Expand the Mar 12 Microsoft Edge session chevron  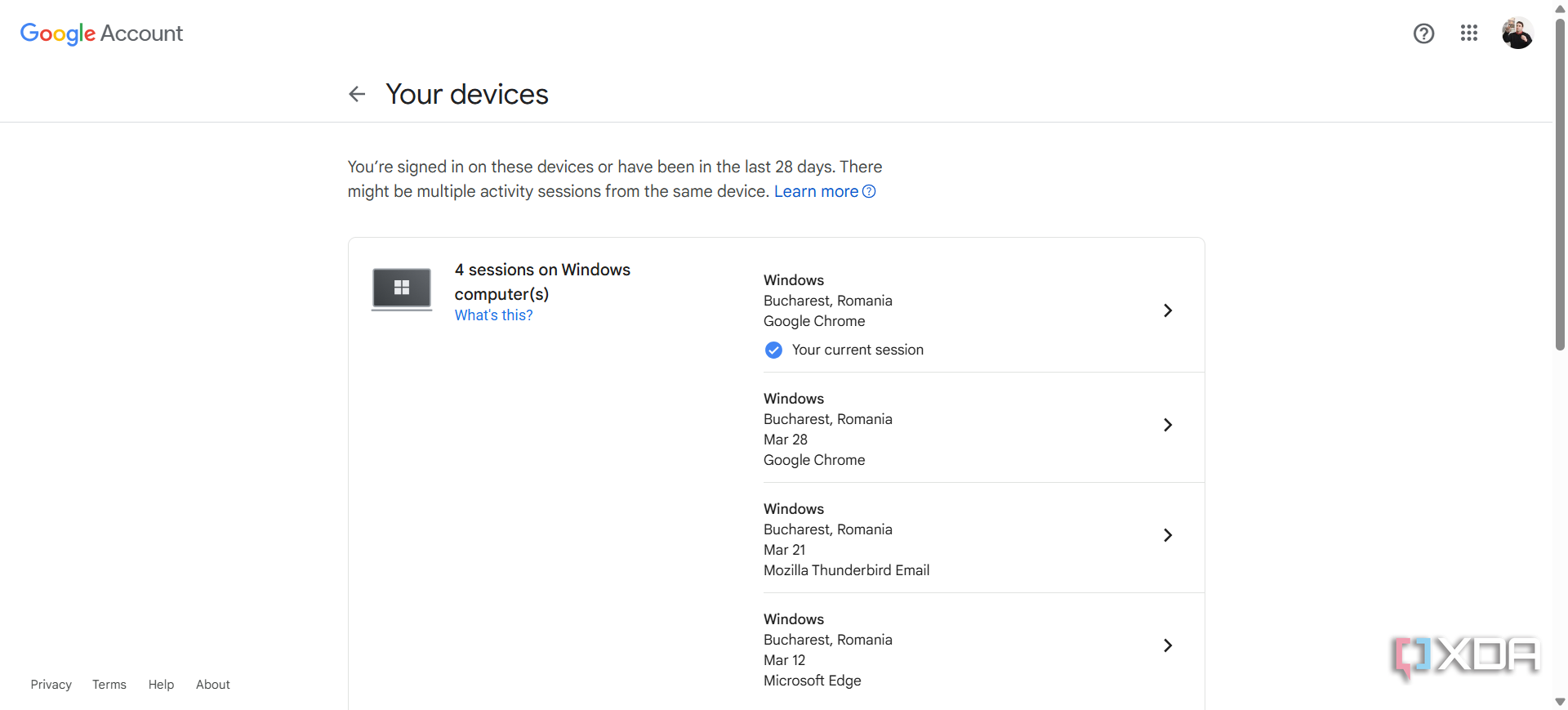coord(1168,645)
